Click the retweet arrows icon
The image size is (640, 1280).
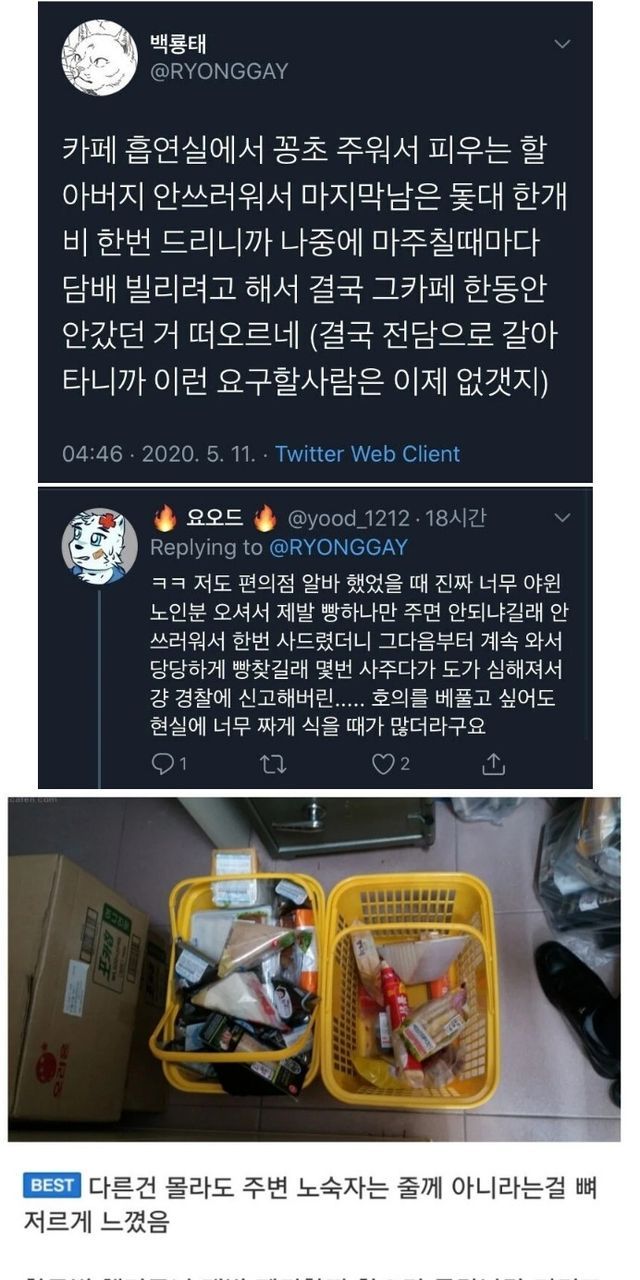[x=273, y=764]
